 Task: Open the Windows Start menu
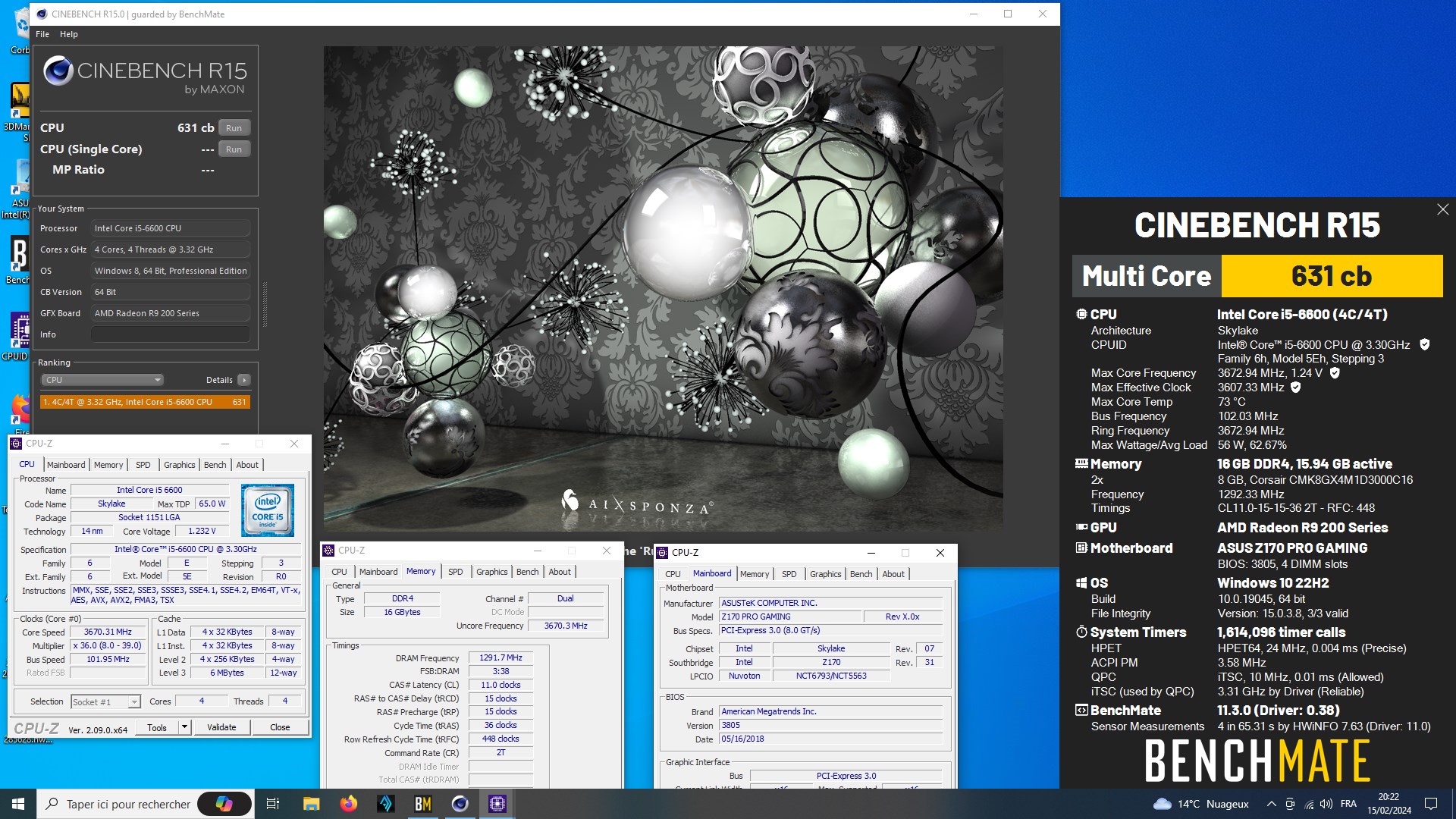18,804
